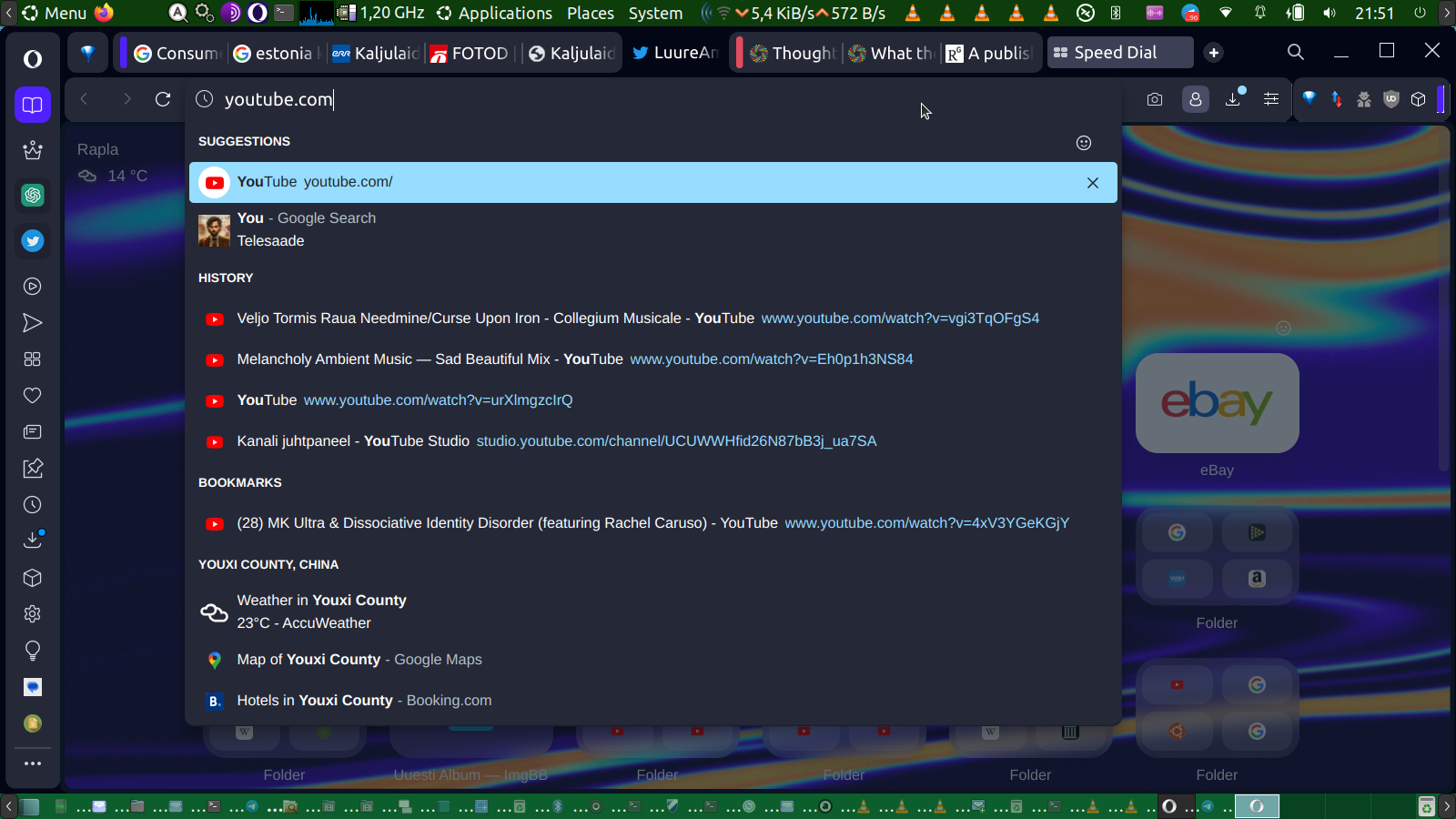Viewport: 1456px width, 819px height.
Task: Select the YouTube youtube.com/ suggestion
Action: (653, 182)
